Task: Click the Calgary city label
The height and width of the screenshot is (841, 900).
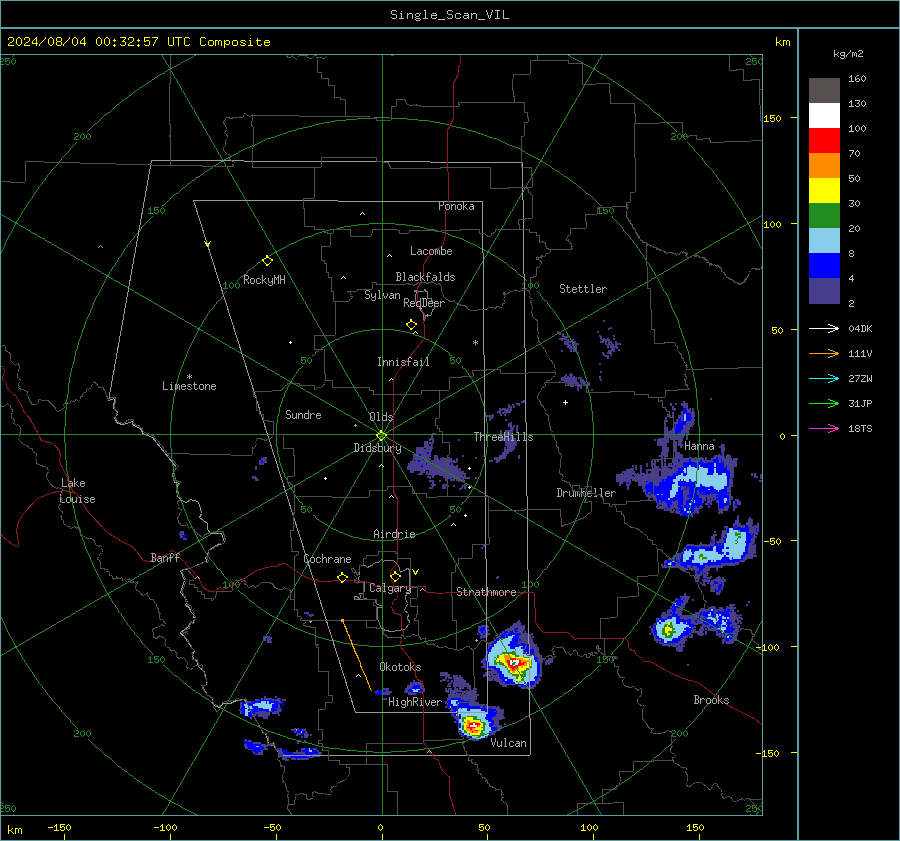Action: coord(390,588)
